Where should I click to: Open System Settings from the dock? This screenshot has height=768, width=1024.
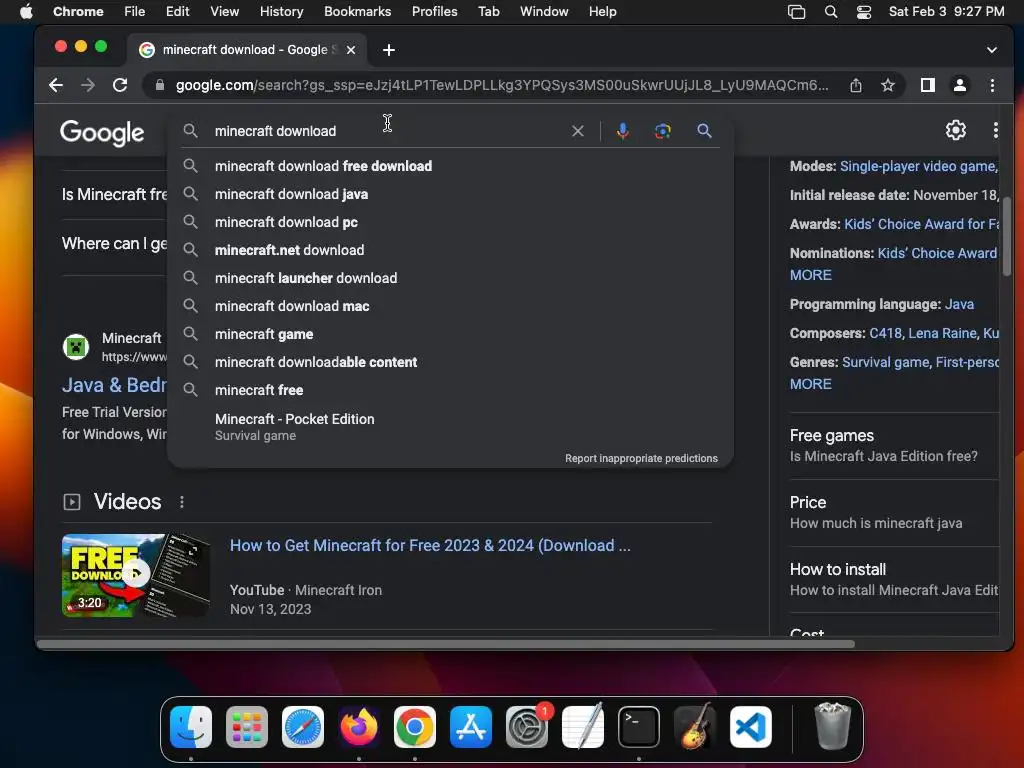527,727
